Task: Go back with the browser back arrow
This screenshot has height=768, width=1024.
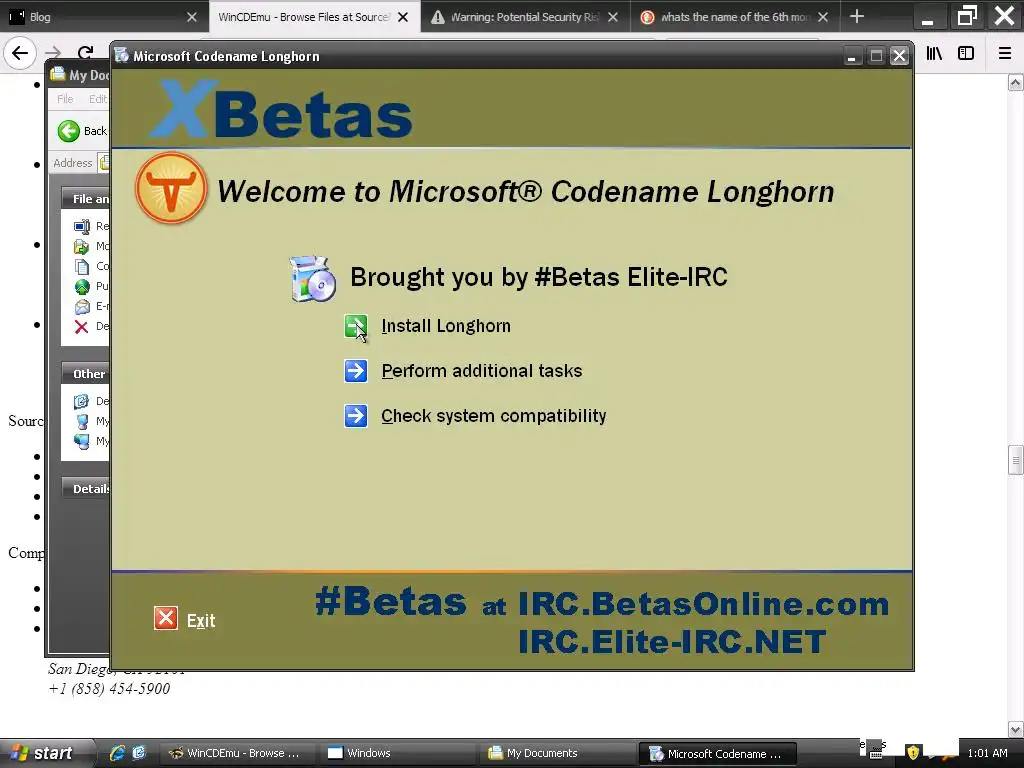Action: tap(20, 53)
